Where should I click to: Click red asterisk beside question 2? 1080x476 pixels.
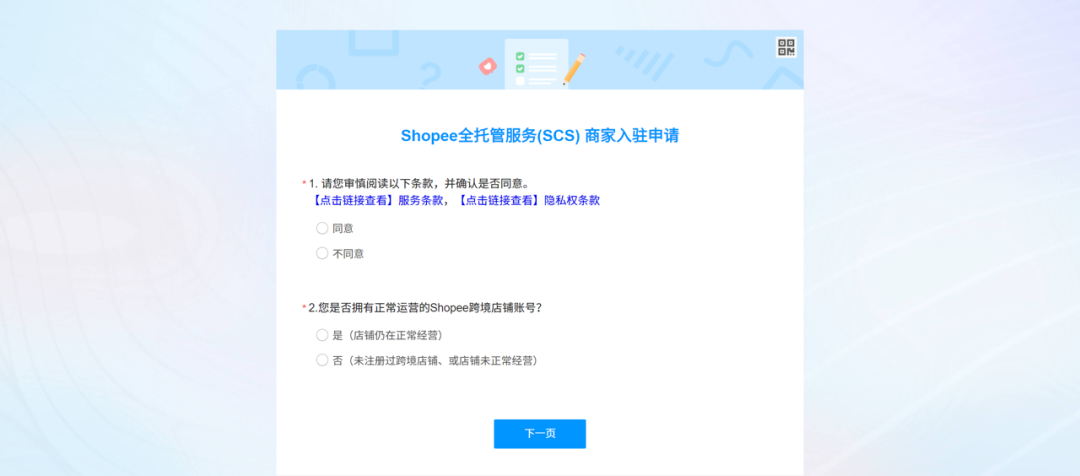(x=304, y=308)
